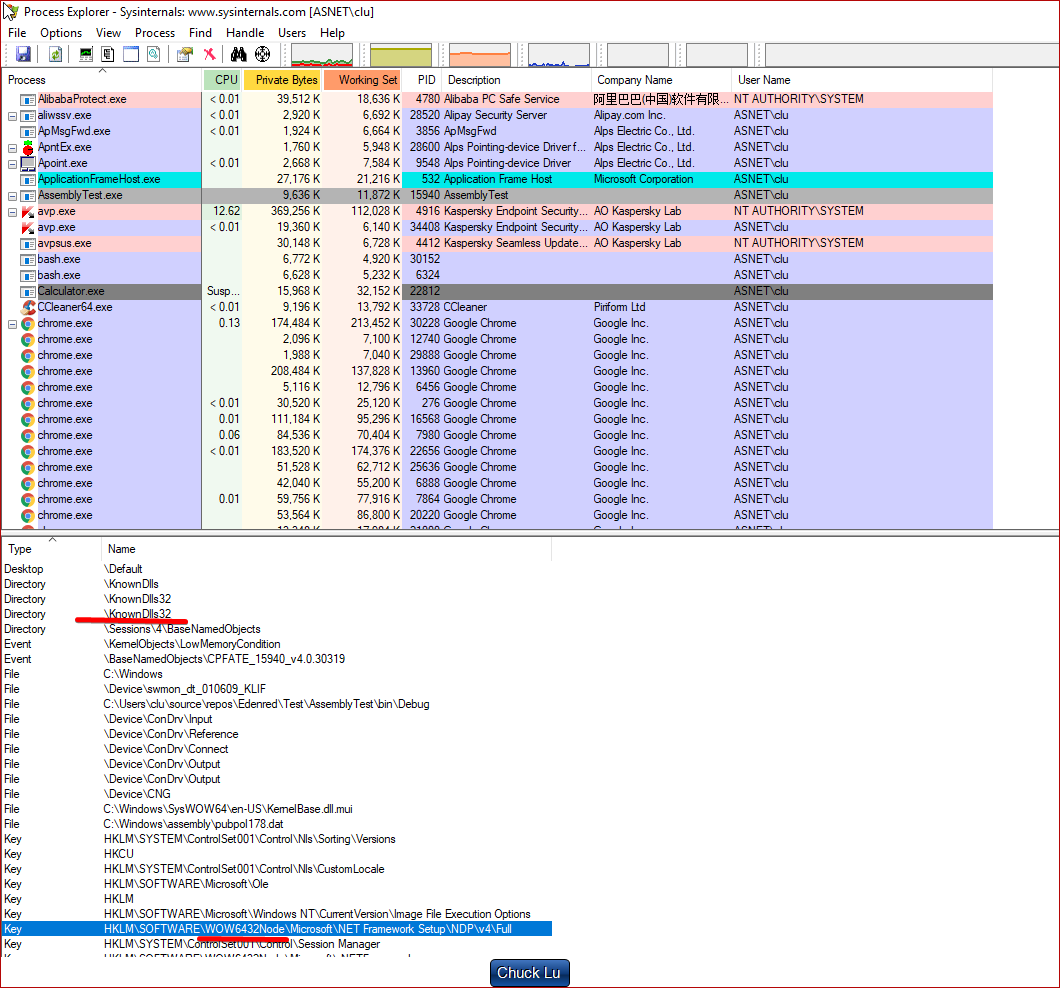This screenshot has height=988, width=1060.
Task: Click the CPU usage history graph
Action: [x=322, y=55]
